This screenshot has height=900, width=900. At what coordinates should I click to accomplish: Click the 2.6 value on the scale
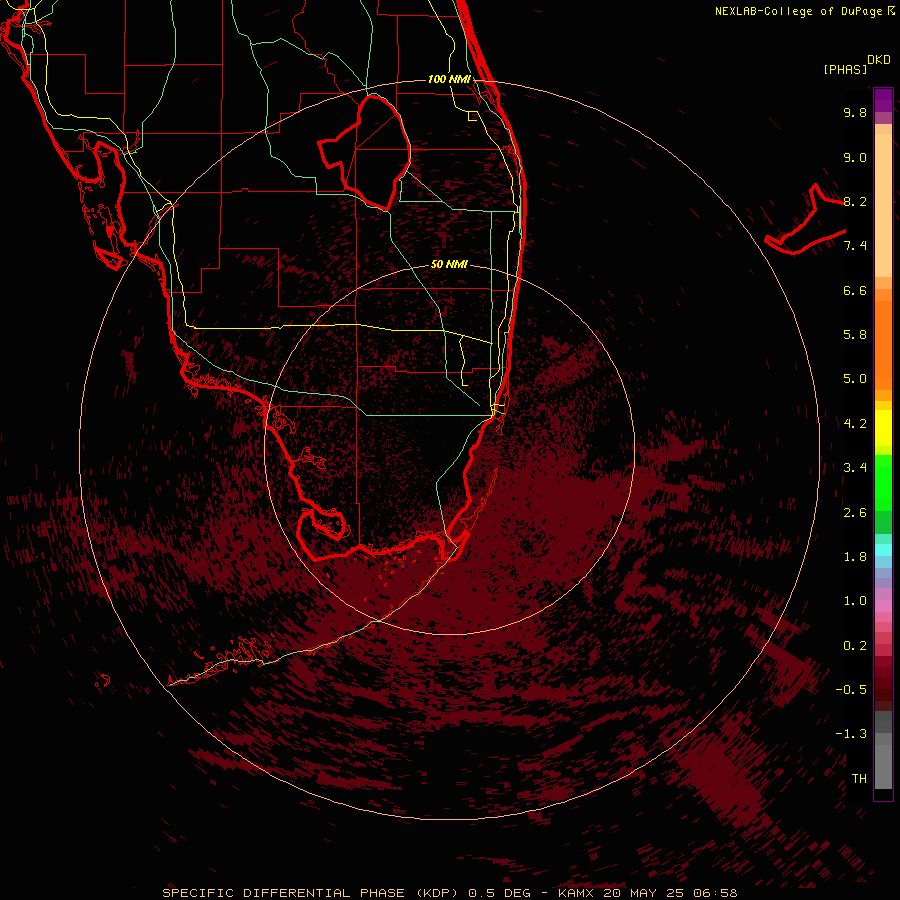pyautogui.click(x=855, y=513)
